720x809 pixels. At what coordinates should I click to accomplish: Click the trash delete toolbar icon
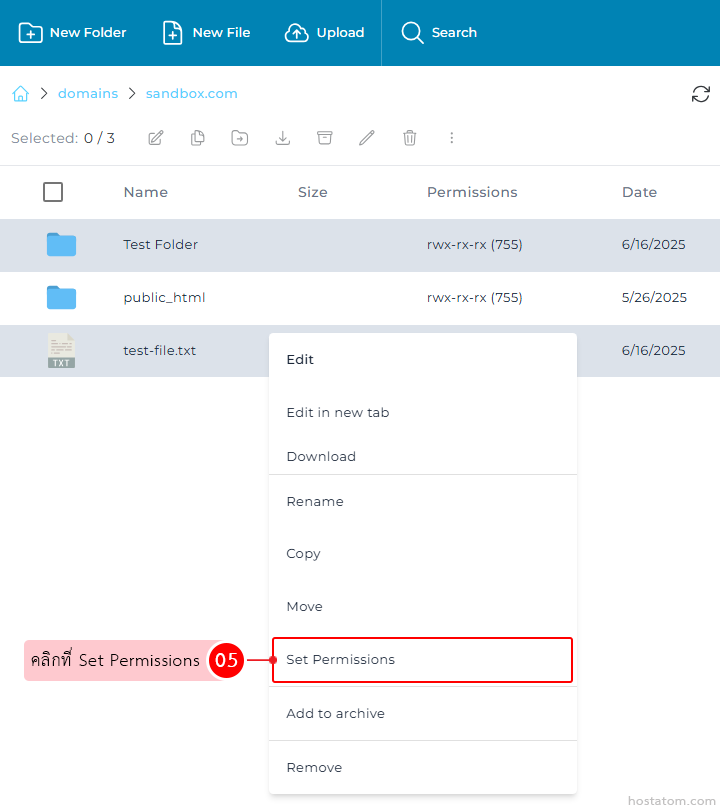[409, 138]
